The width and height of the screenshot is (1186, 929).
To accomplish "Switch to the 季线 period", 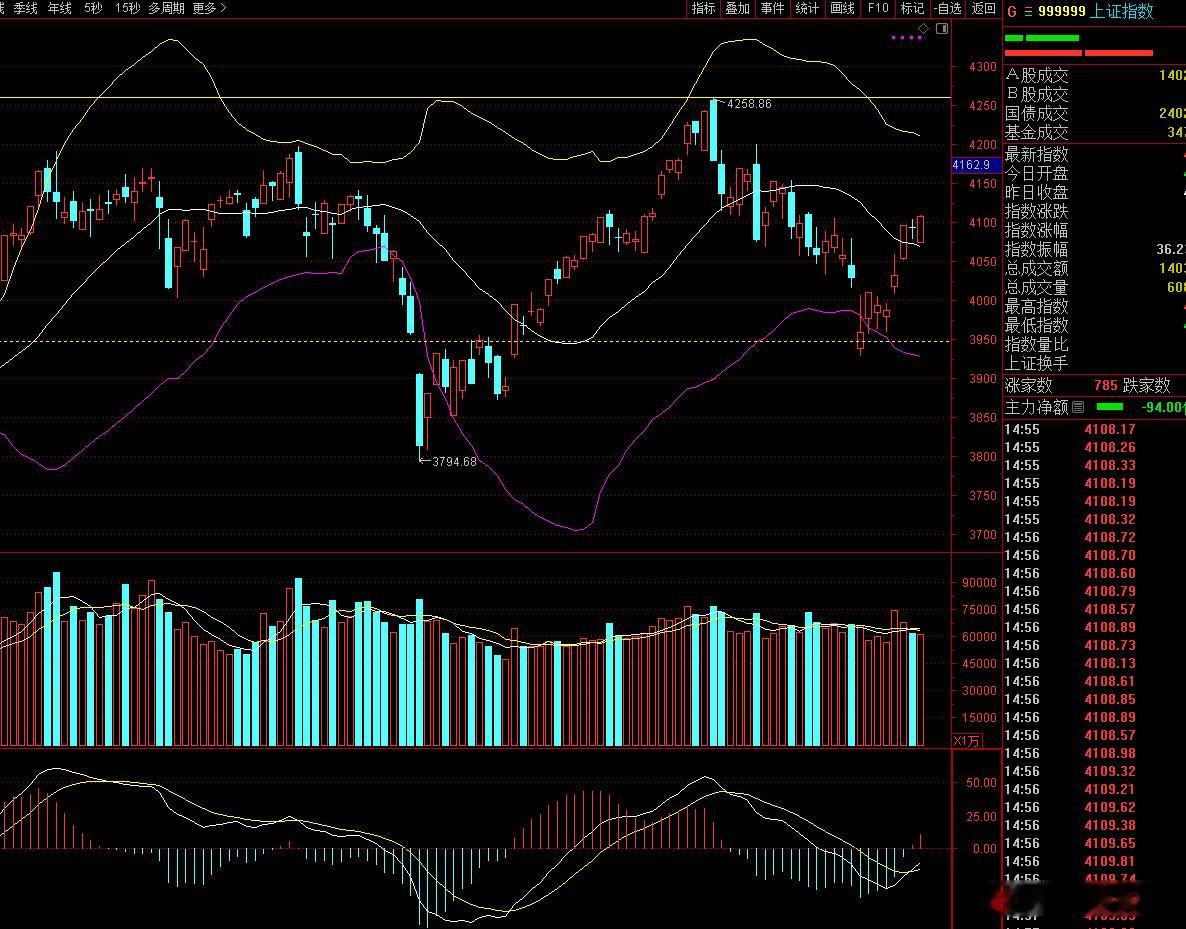I will pos(25,8).
